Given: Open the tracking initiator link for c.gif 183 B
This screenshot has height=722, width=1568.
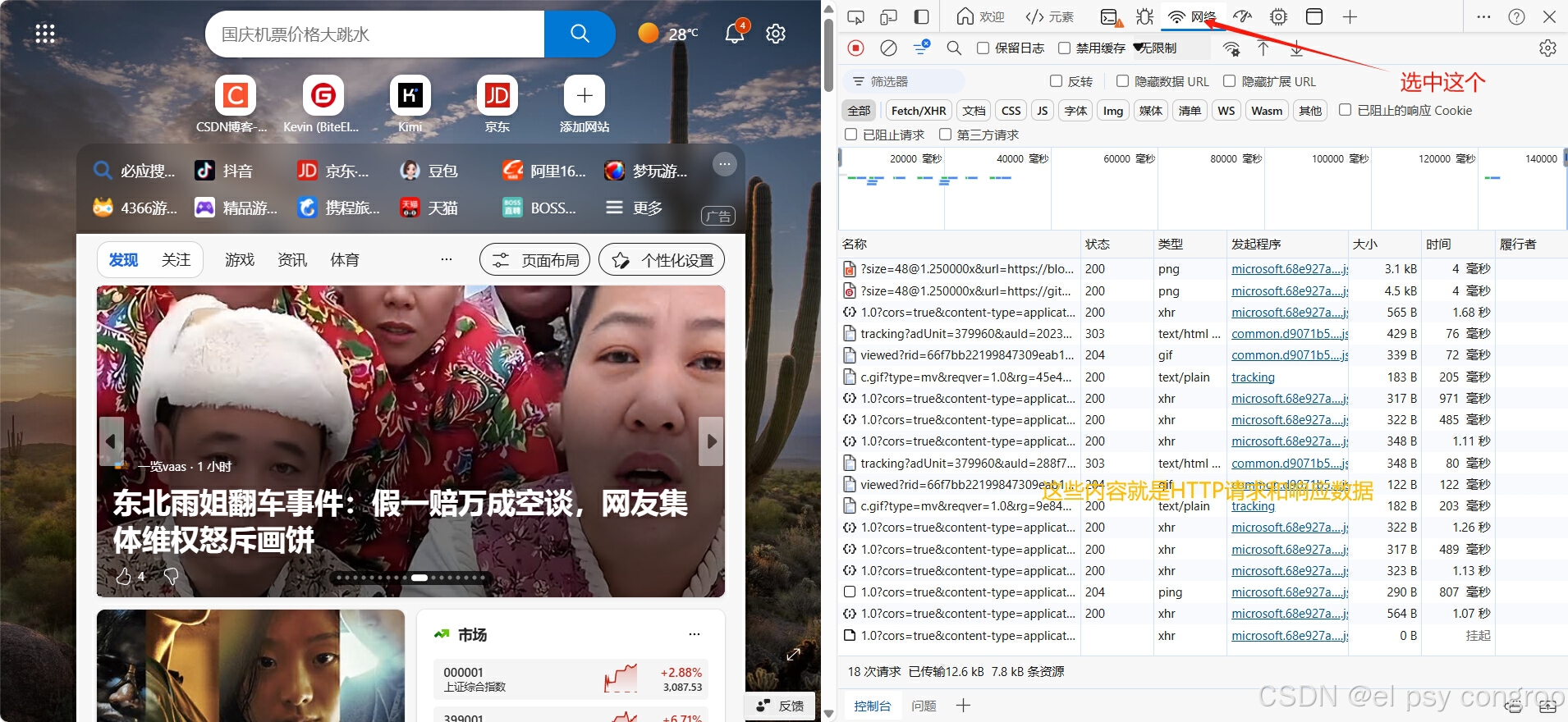Looking at the screenshot, I should [x=1253, y=377].
